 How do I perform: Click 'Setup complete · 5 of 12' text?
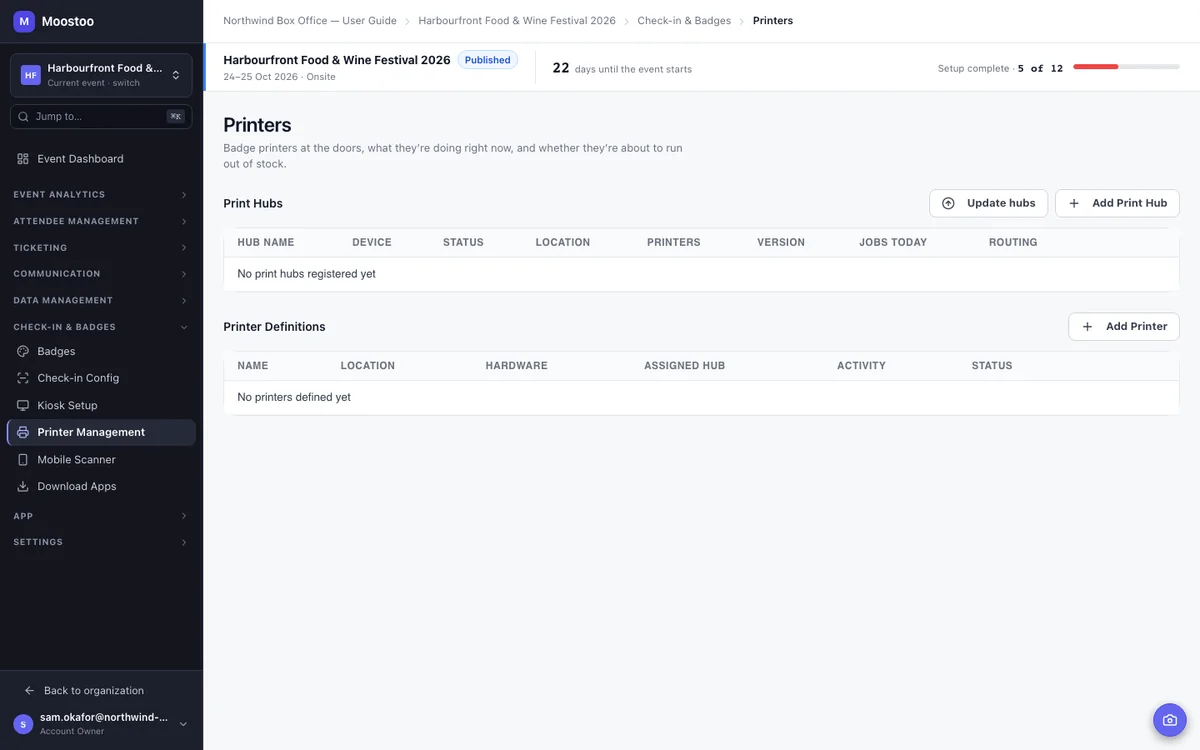(x=1000, y=68)
